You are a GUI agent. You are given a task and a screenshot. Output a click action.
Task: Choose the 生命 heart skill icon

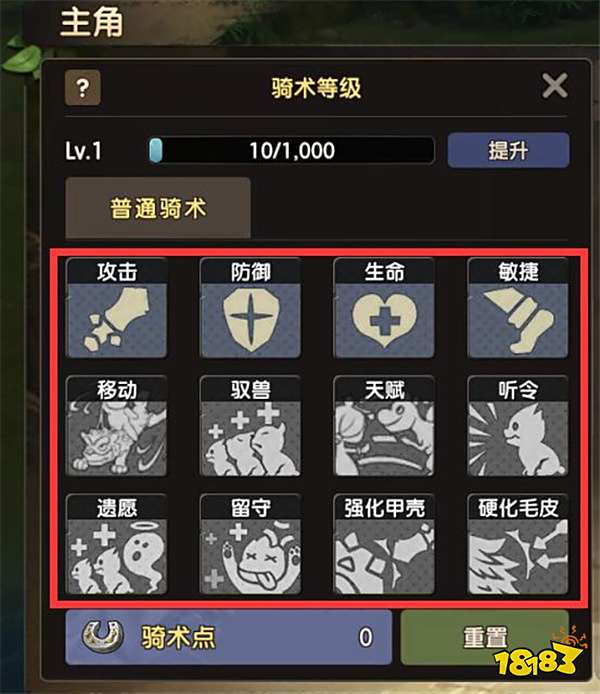[x=384, y=308]
